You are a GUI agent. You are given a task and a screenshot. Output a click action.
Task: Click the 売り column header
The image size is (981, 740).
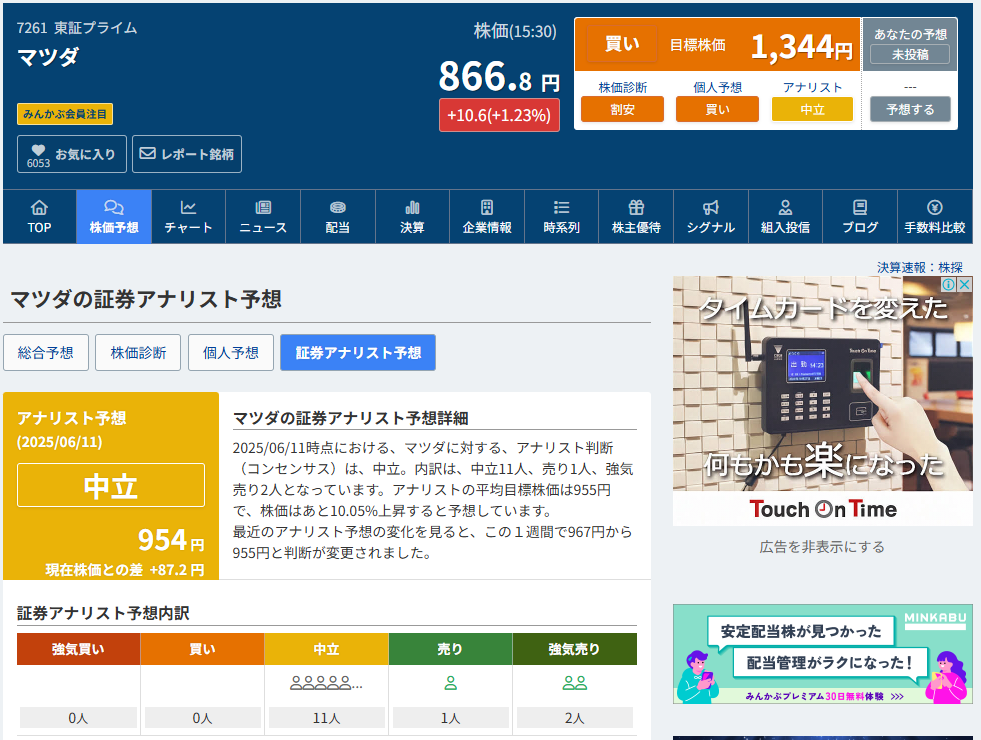(450, 649)
